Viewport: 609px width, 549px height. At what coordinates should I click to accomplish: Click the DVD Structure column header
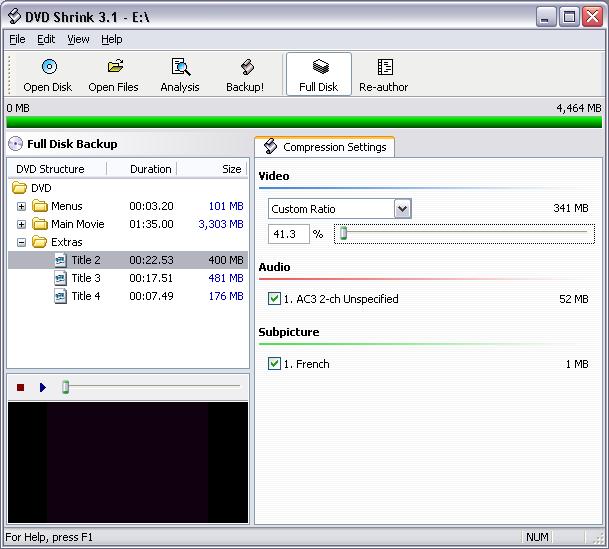click(57, 169)
